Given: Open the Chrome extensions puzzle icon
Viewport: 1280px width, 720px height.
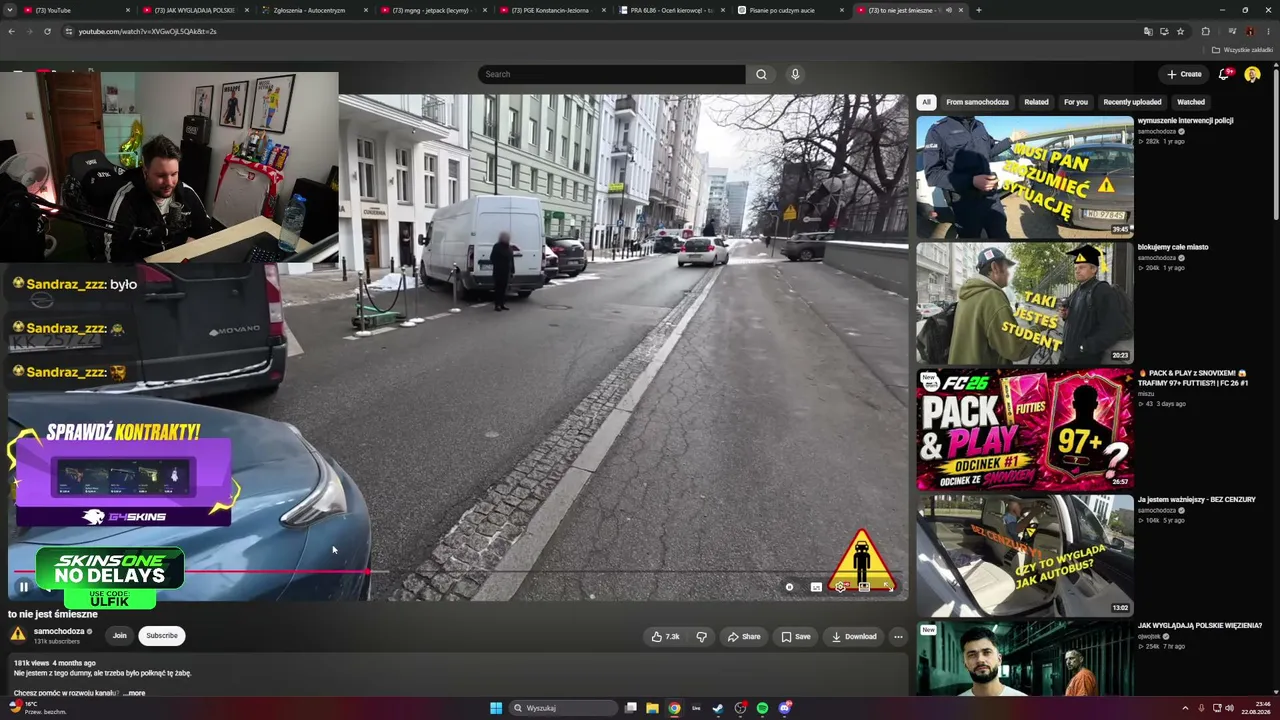Looking at the screenshot, I should (1205, 31).
